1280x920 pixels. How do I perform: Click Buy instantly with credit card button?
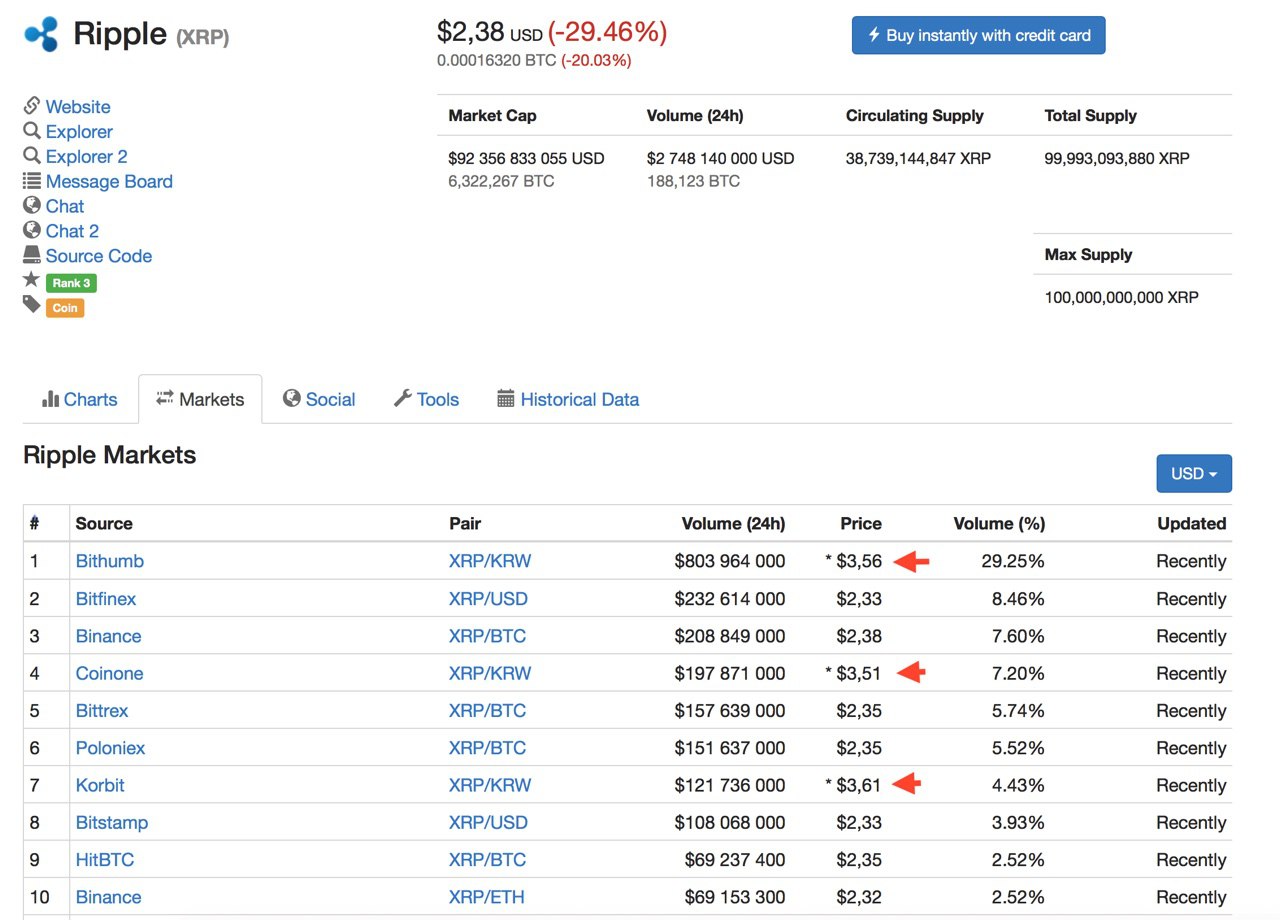[978, 35]
